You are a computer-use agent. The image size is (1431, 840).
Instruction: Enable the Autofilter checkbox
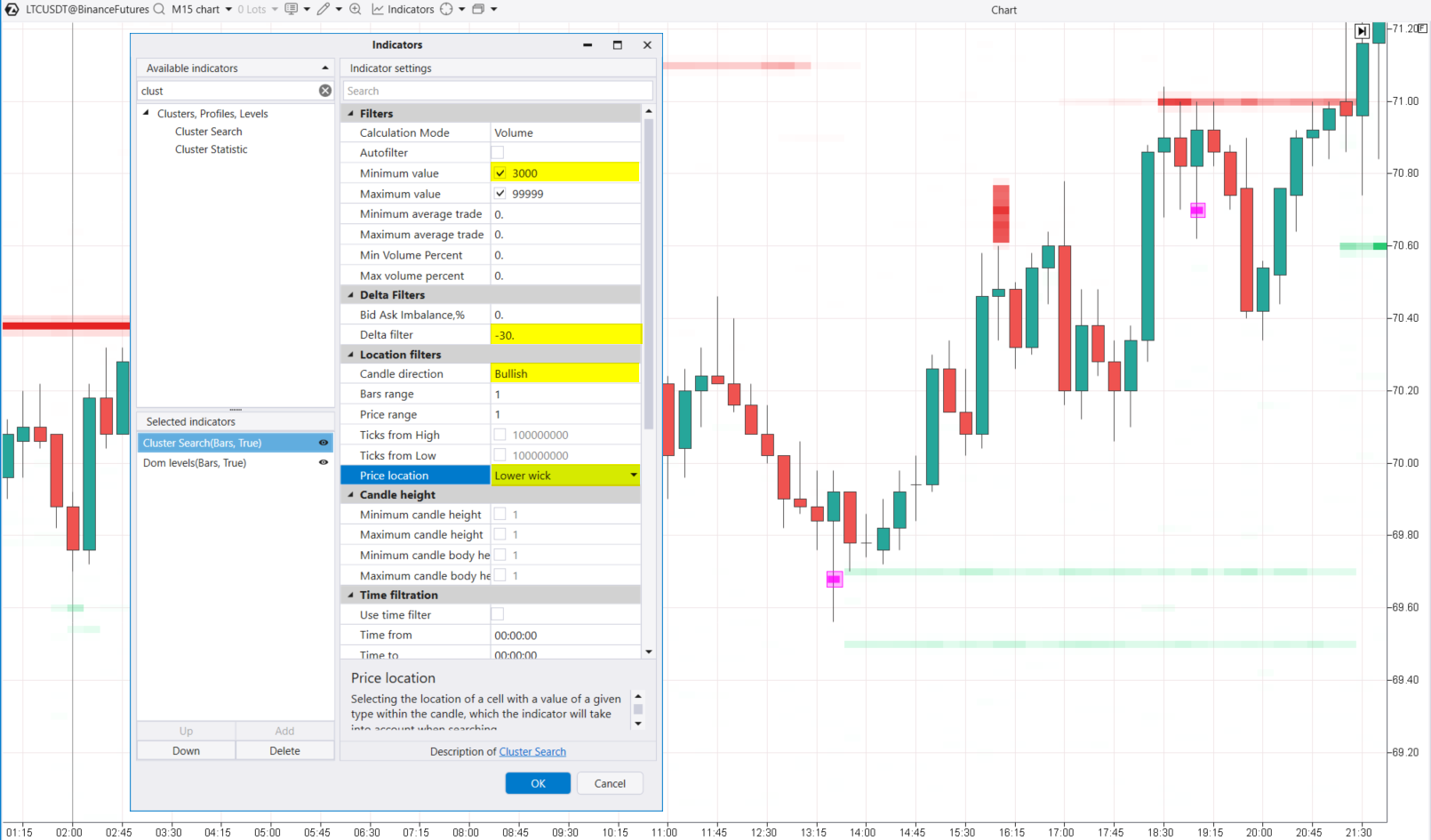point(498,152)
